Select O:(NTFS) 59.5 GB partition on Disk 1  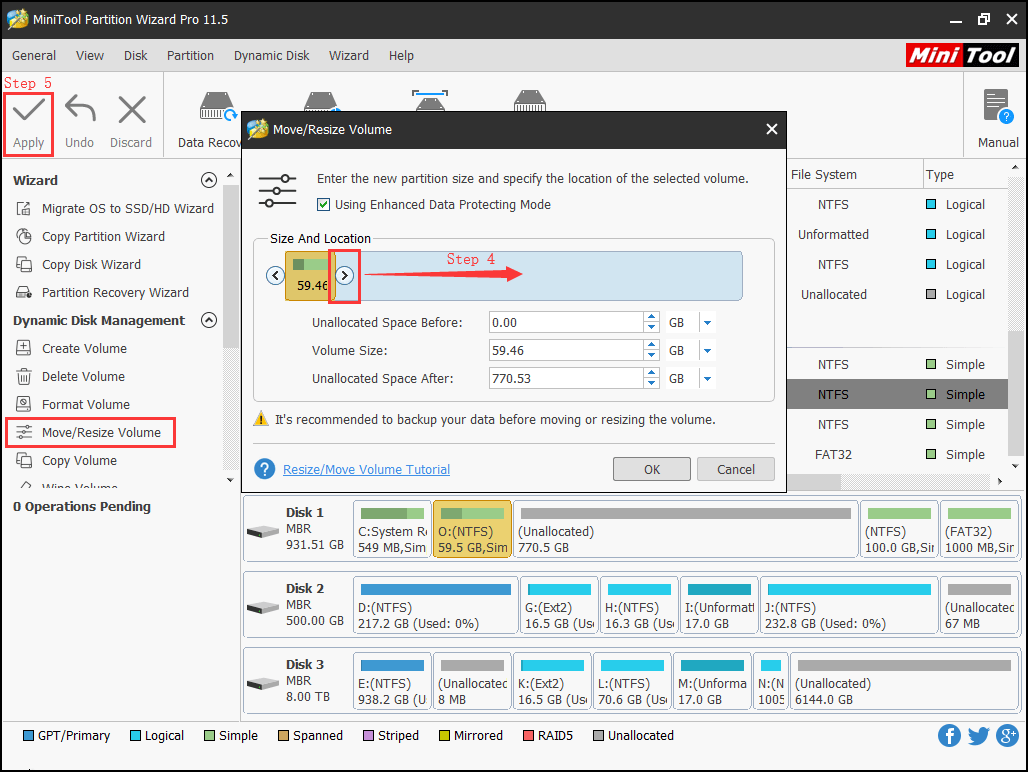[x=472, y=530]
